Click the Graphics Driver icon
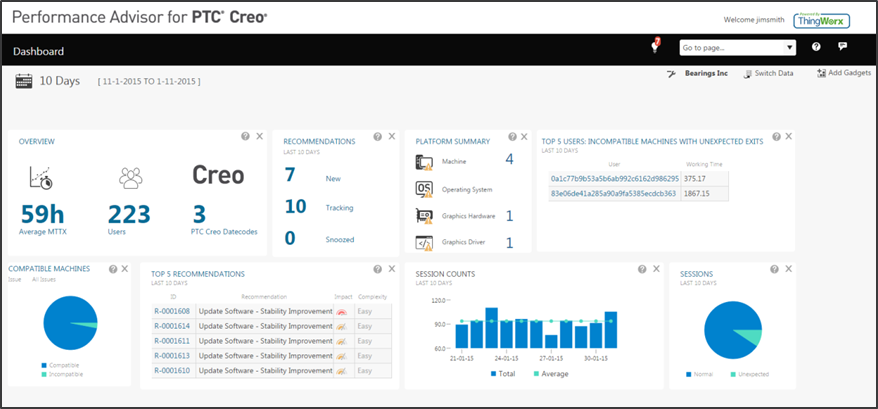 pyautogui.click(x=422, y=242)
